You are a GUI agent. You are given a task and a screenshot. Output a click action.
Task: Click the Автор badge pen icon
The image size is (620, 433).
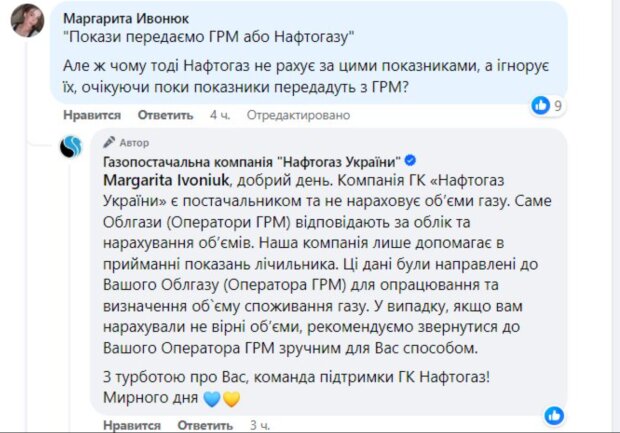coord(110,143)
